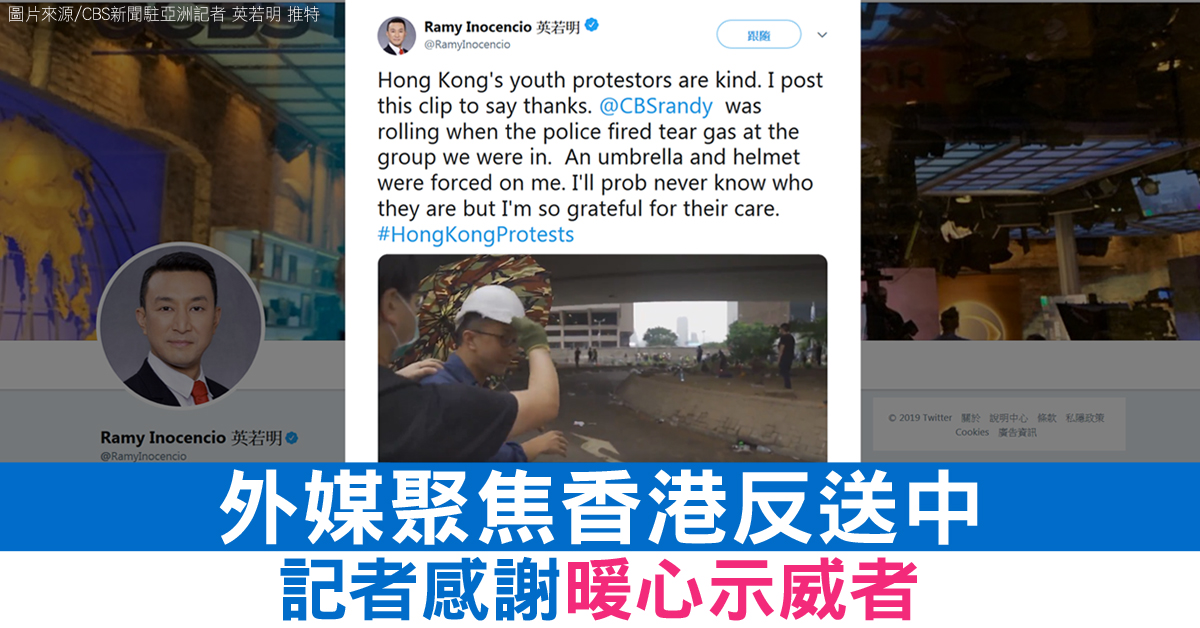This screenshot has height=628, width=1200.
Task: Click the @RamyInocencio handle in the tweet header
Action: click(467, 44)
